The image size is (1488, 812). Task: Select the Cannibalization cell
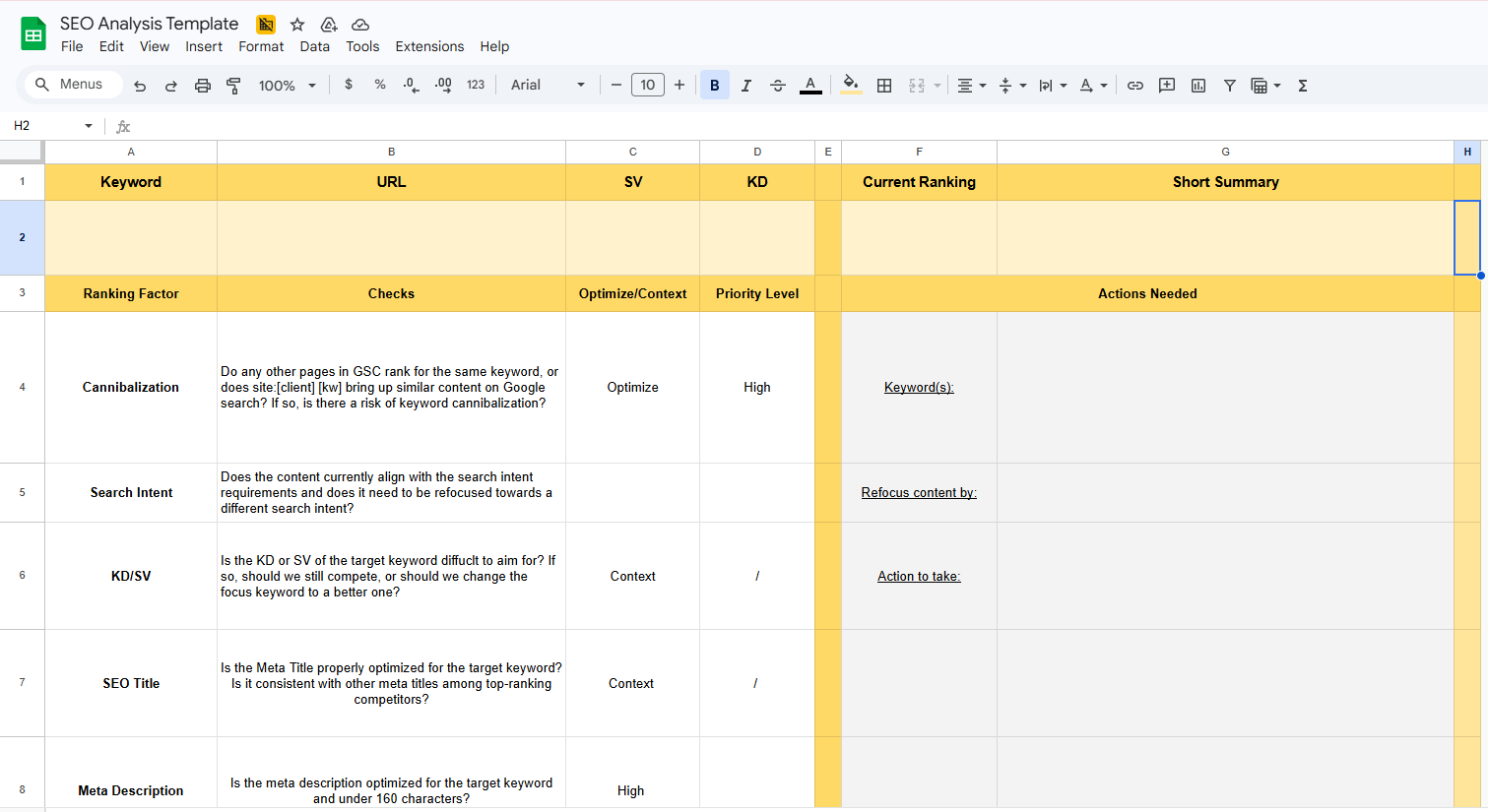(131, 387)
